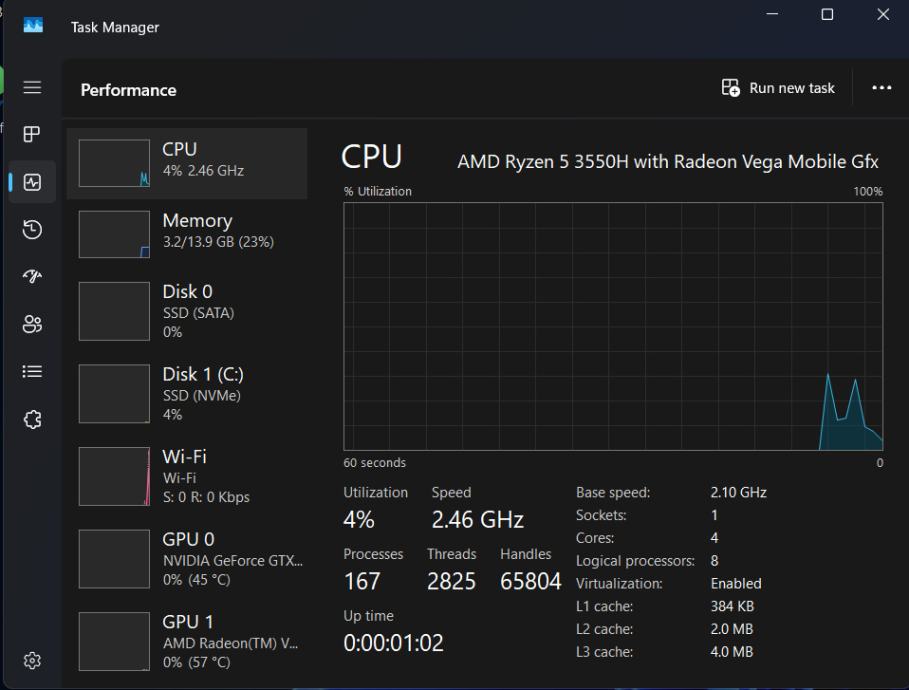The image size is (909, 690).
Task: Click the CPU utilization graph
Action: pyautogui.click(x=613, y=326)
